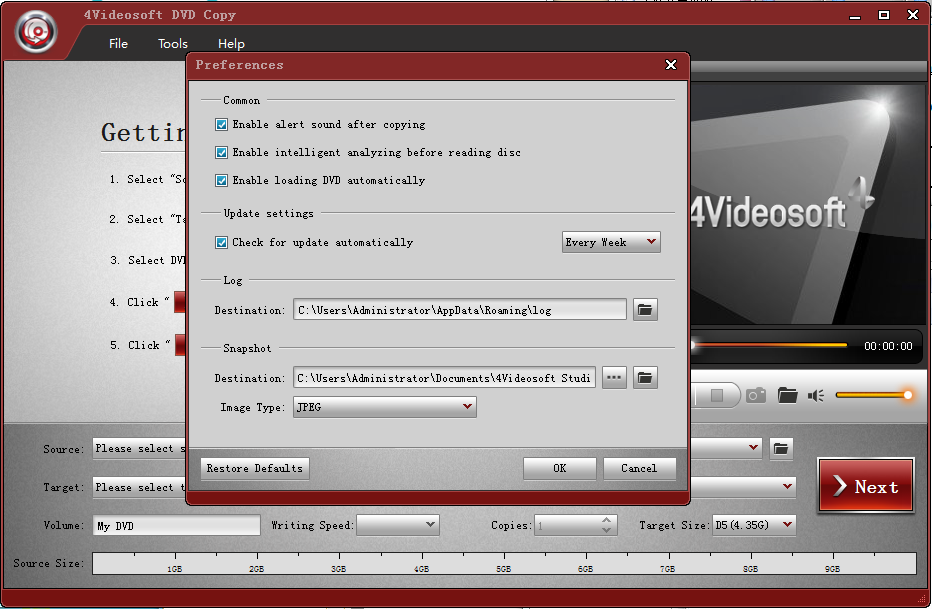Open the Tools menu
This screenshot has height=609, width=932.
173,44
